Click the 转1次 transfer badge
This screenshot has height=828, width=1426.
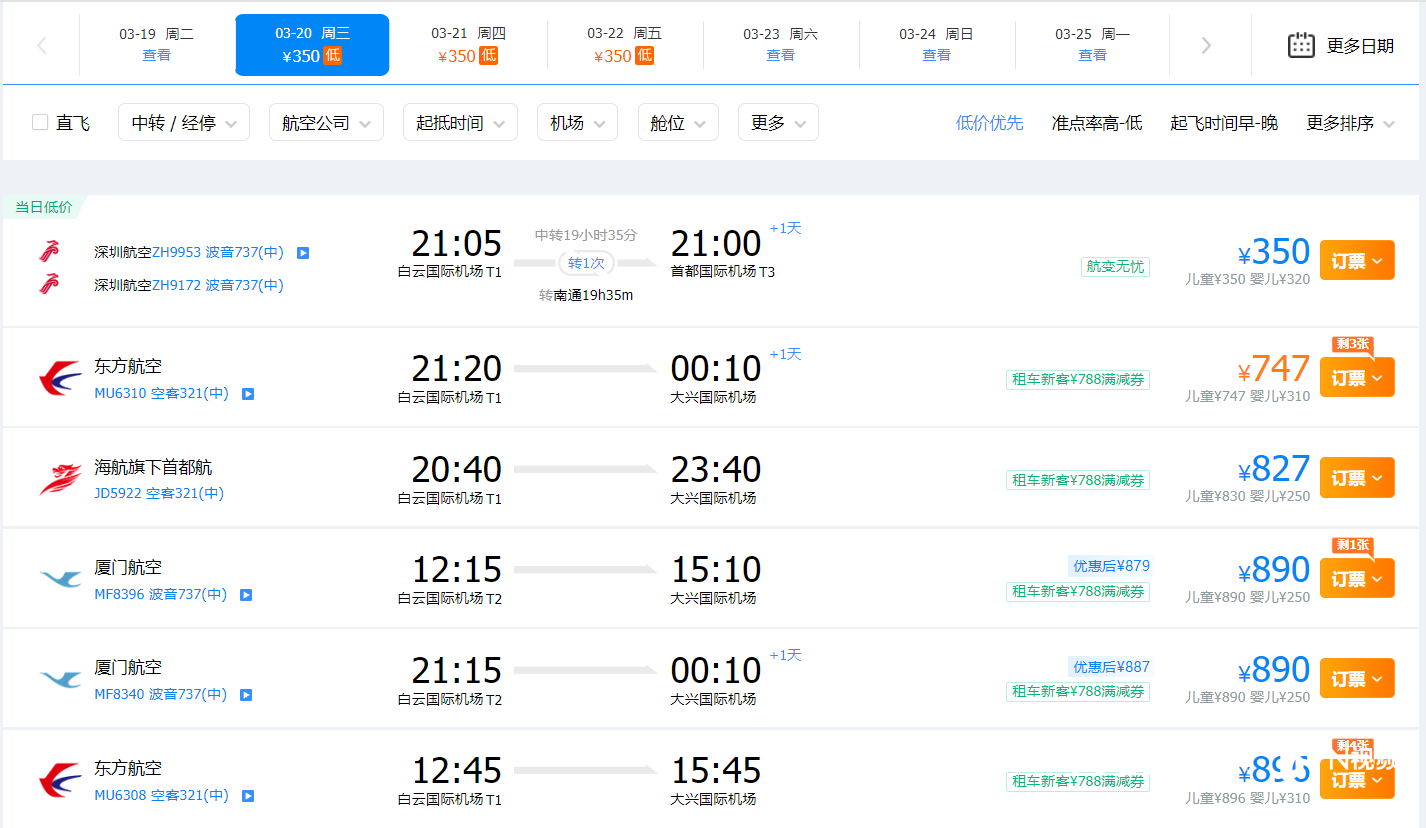click(x=586, y=263)
